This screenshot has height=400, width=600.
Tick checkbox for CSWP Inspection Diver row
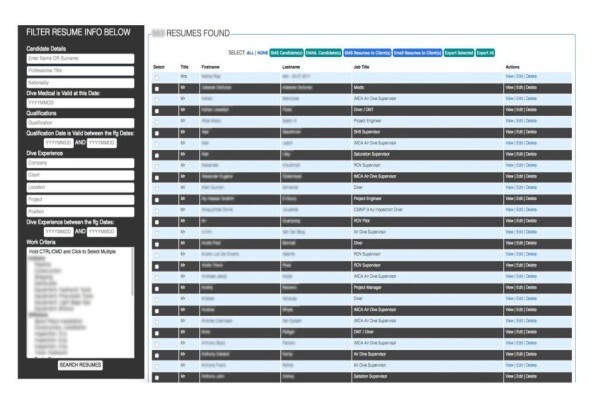coord(157,211)
